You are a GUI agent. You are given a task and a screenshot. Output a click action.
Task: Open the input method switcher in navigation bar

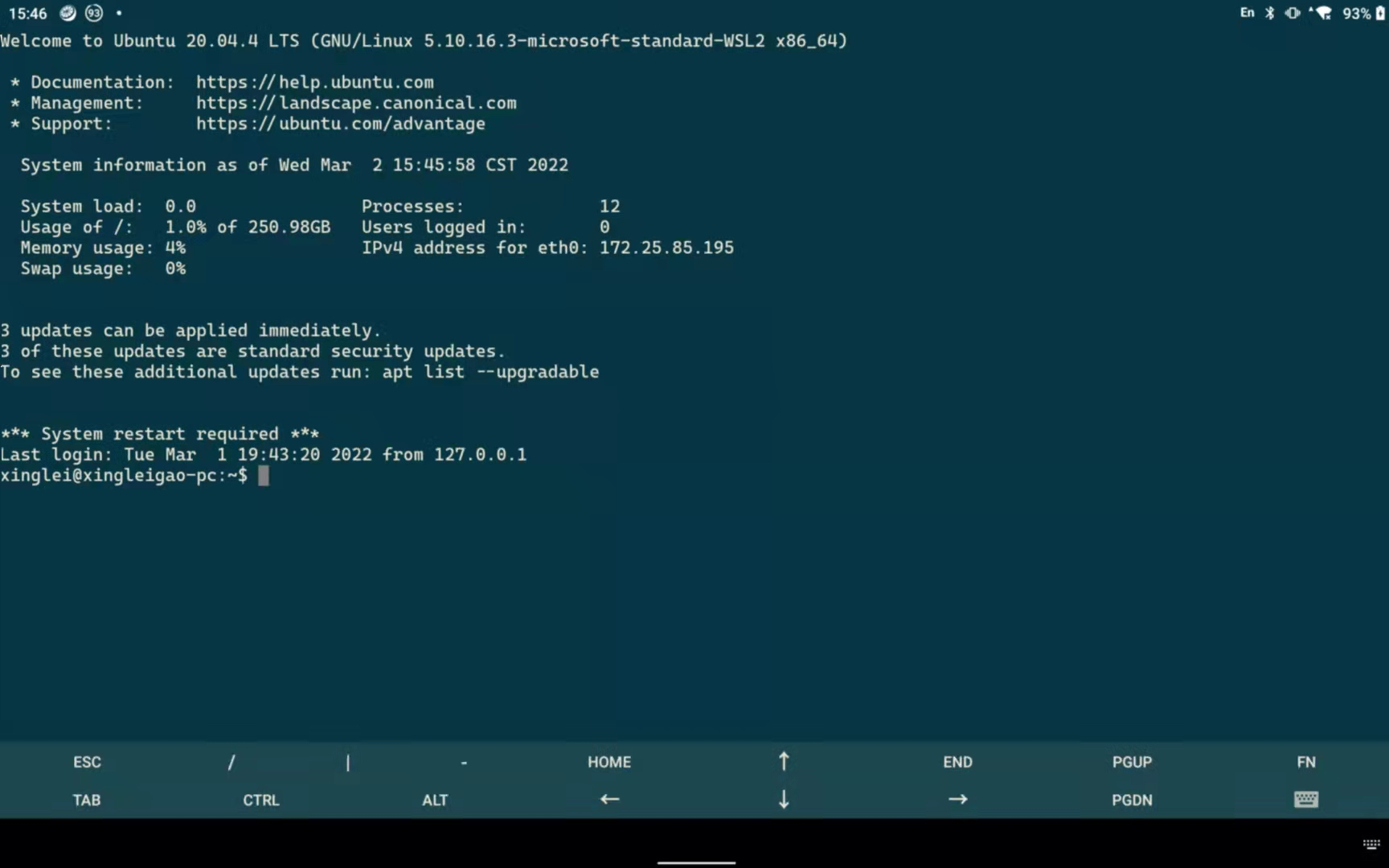tap(1371, 844)
